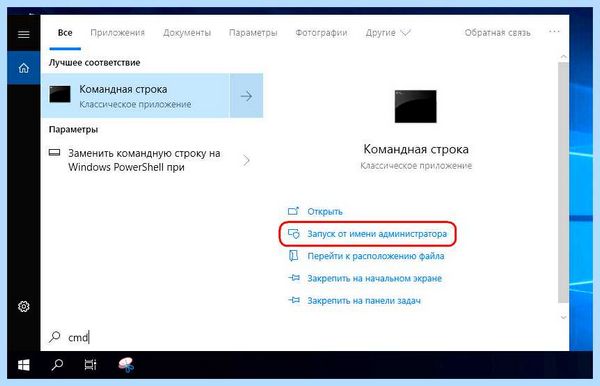Choose Закрепить на панели задач
The width and height of the screenshot is (600, 386).
tap(364, 301)
